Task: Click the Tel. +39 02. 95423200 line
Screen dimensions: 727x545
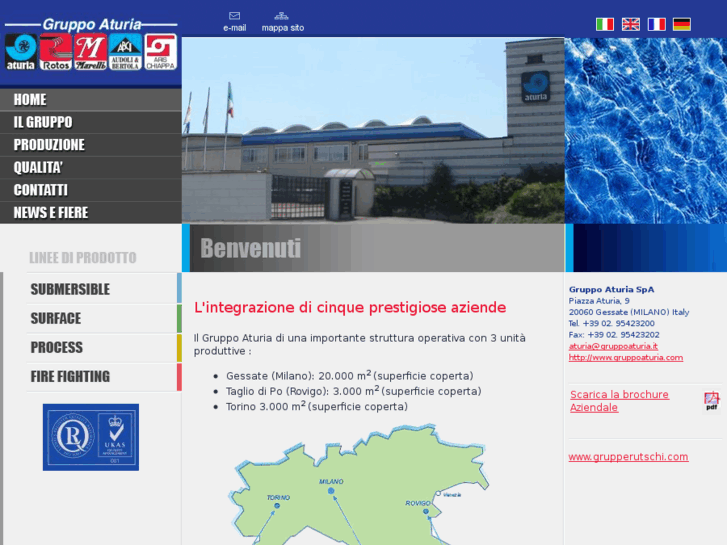Action: 612,323
